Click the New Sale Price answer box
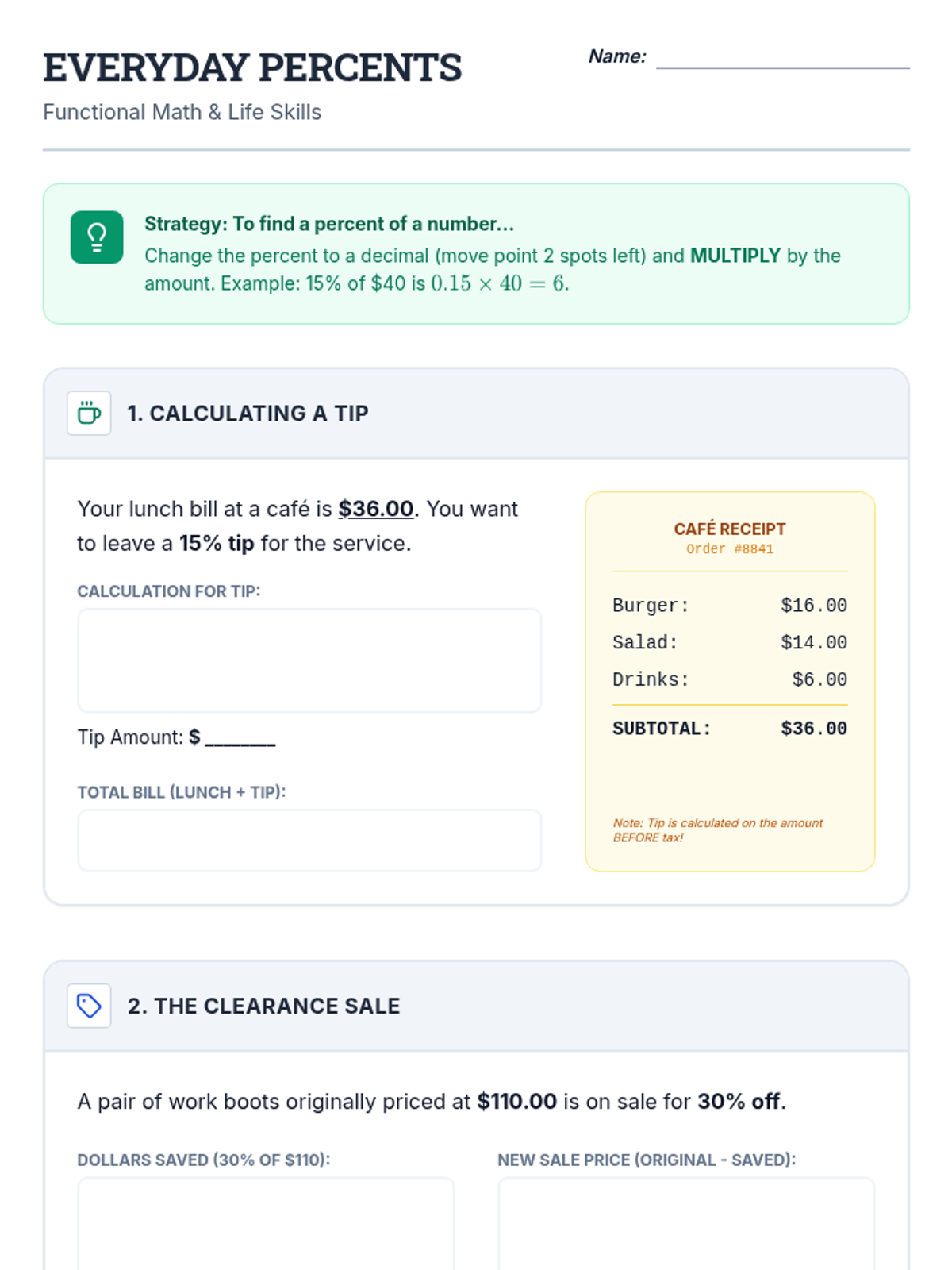The image size is (952, 1270). point(686,1222)
